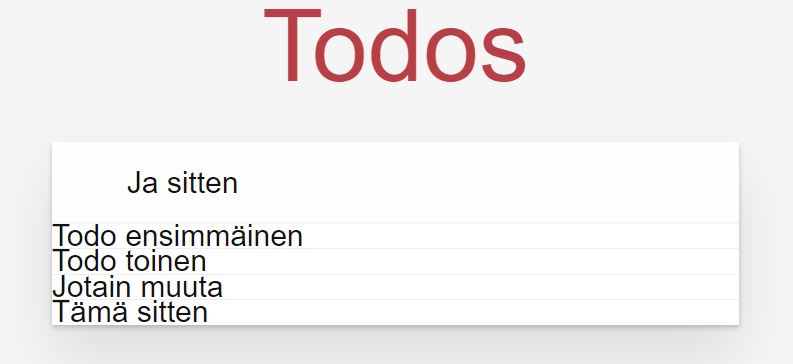Image resolution: width=793 pixels, height=364 pixels.
Task: Select the 'Tämä sitten' list item
Action: pos(395,312)
